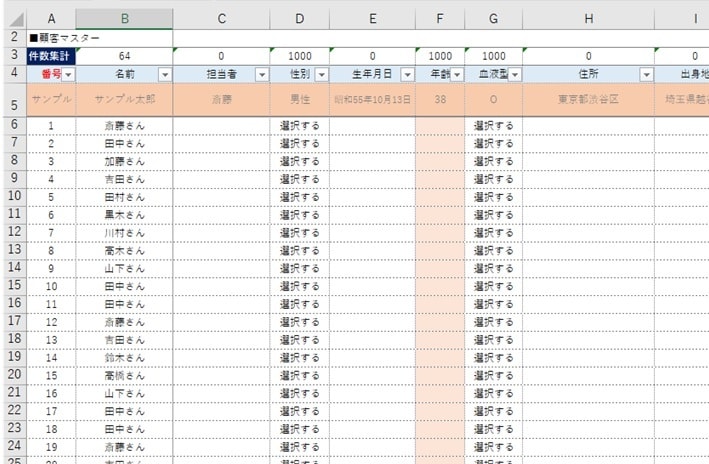Select column F header

[440, 19]
